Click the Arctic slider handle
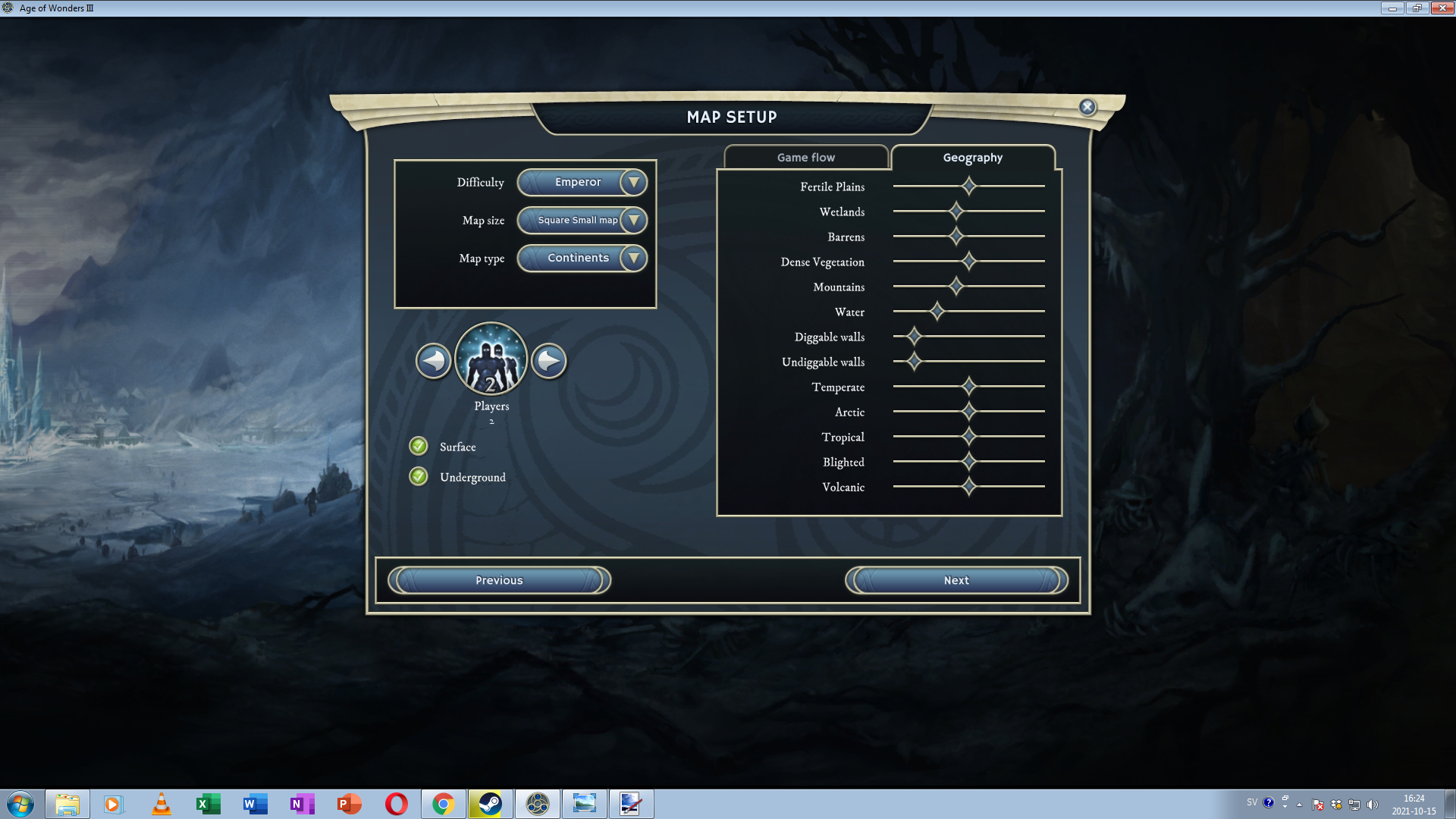Screen dimensions: 1456x819 pyautogui.click(x=969, y=411)
